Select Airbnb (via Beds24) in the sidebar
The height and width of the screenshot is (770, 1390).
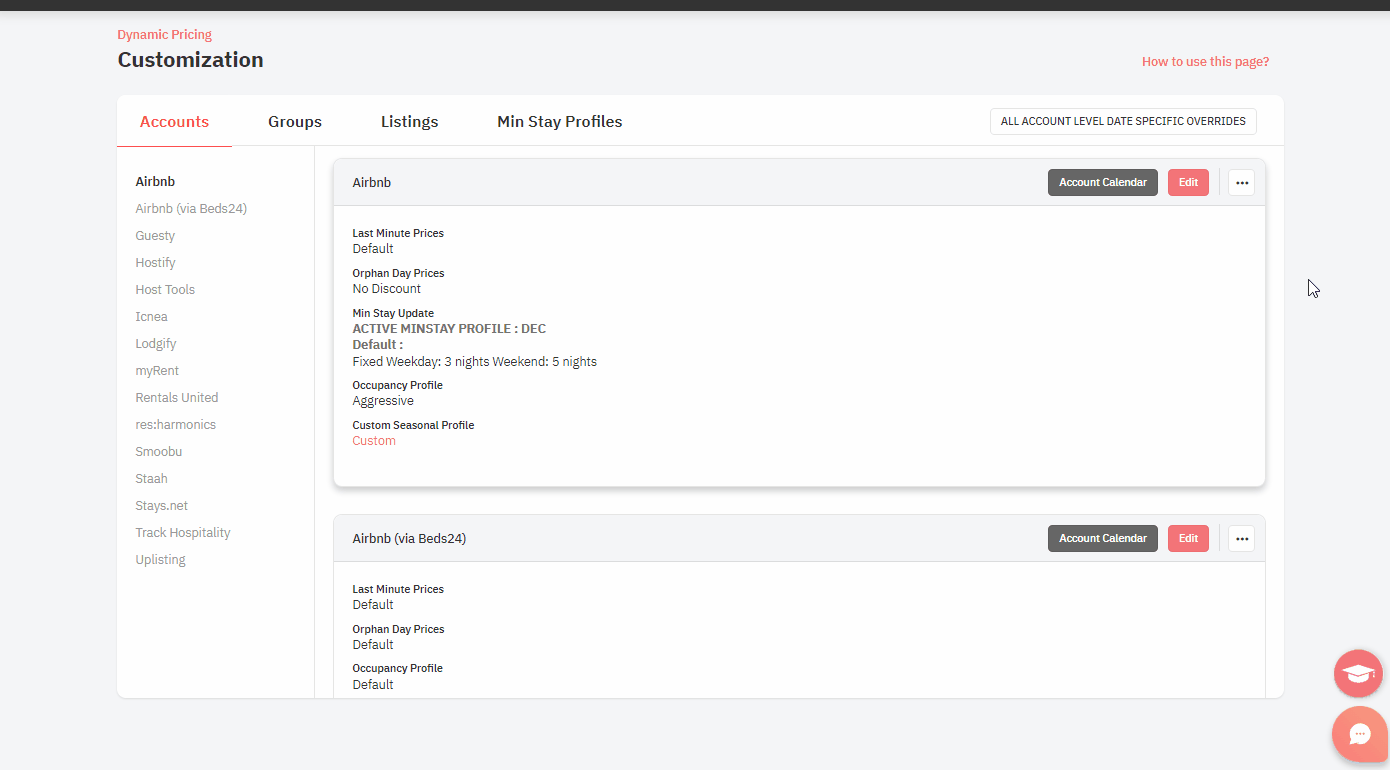coord(191,209)
